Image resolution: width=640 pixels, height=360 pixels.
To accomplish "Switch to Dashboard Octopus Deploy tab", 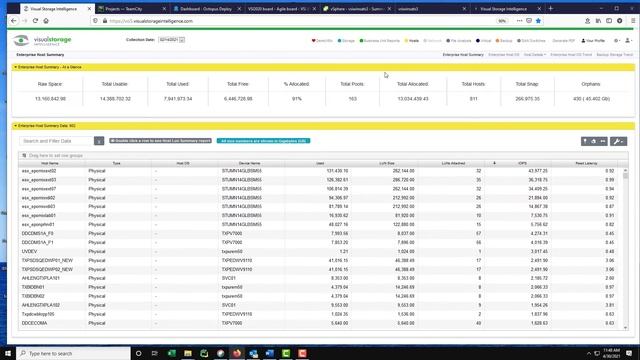I will click(206, 9).
